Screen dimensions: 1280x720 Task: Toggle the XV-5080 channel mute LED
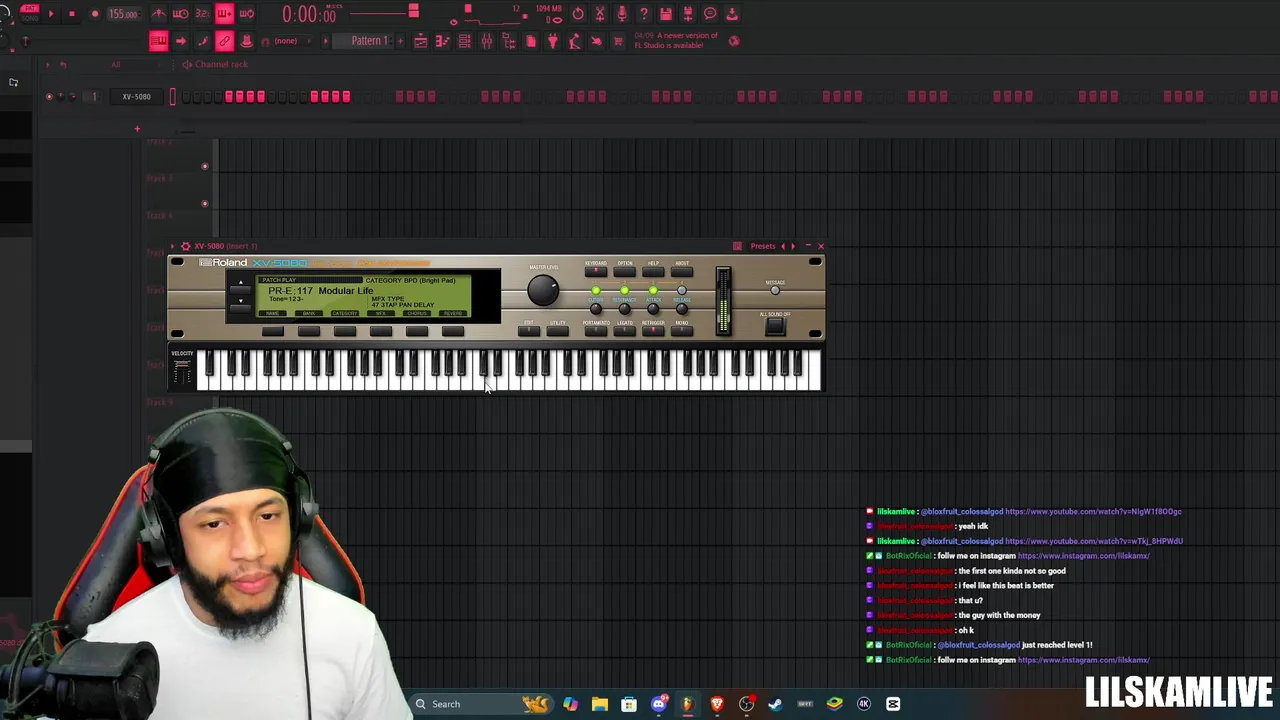tap(49, 96)
